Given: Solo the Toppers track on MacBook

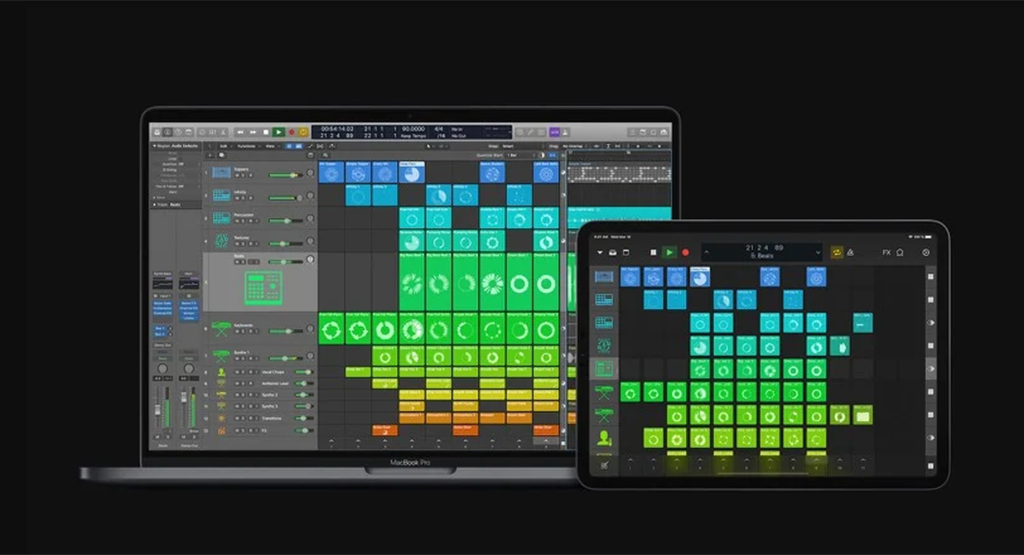Looking at the screenshot, I should 243,176.
